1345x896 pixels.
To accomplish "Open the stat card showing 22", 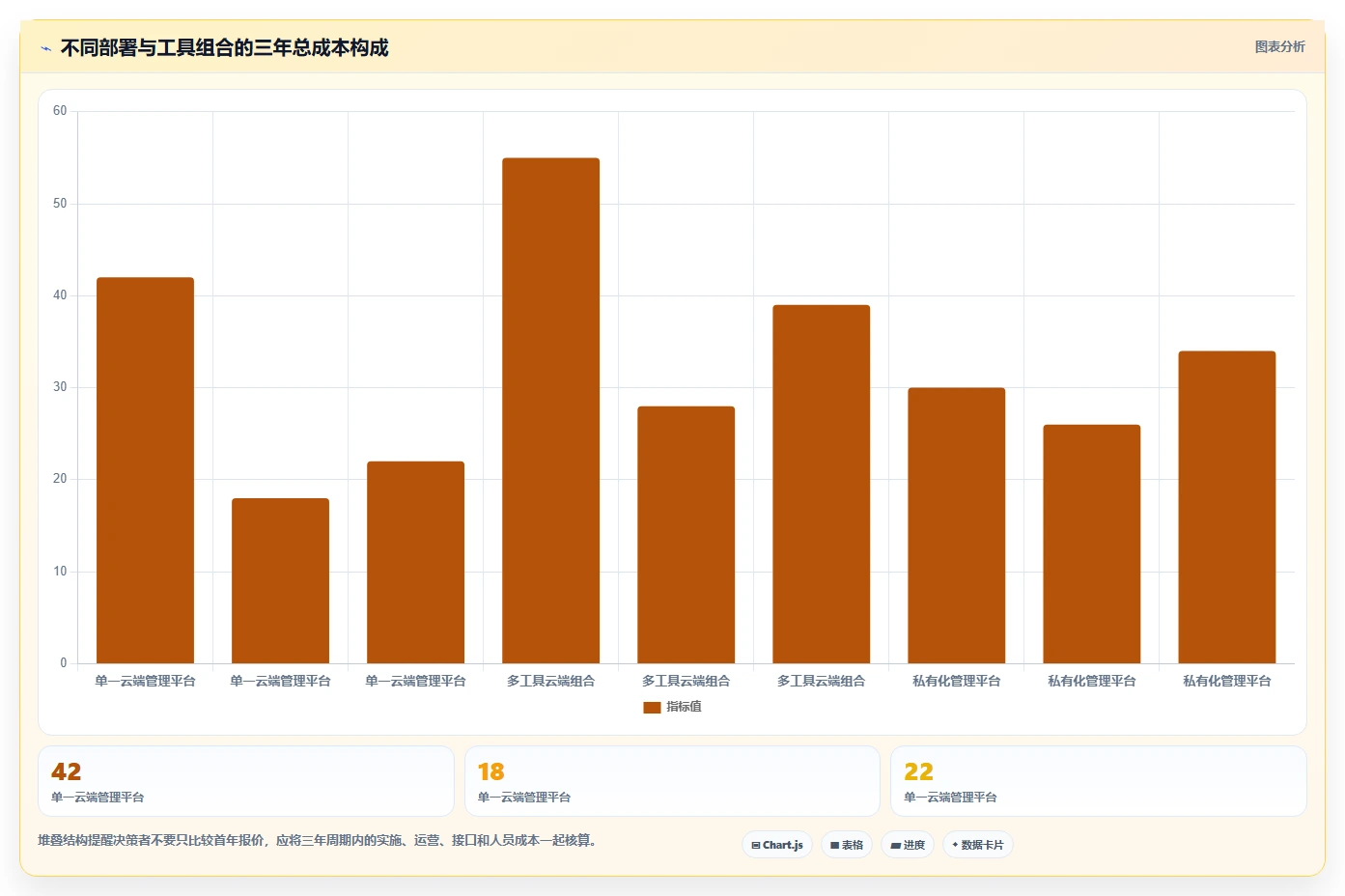I will pyautogui.click(x=1098, y=781).
